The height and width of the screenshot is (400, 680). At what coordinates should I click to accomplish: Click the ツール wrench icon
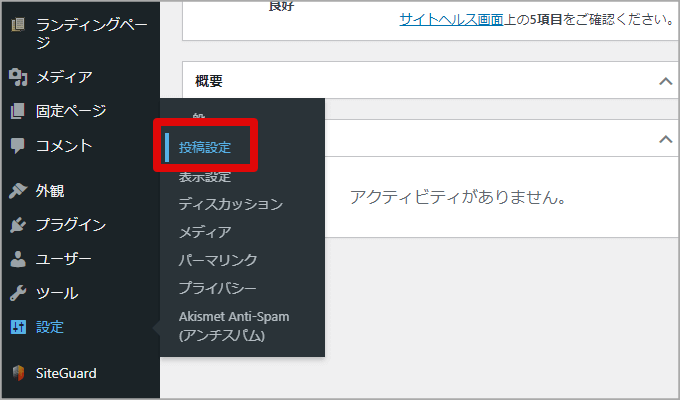(18, 293)
